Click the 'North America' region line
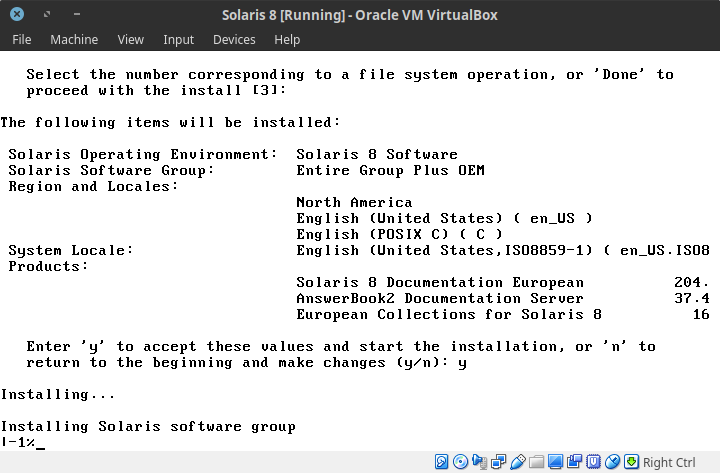Viewport: 720px width, 473px height. coord(354,203)
